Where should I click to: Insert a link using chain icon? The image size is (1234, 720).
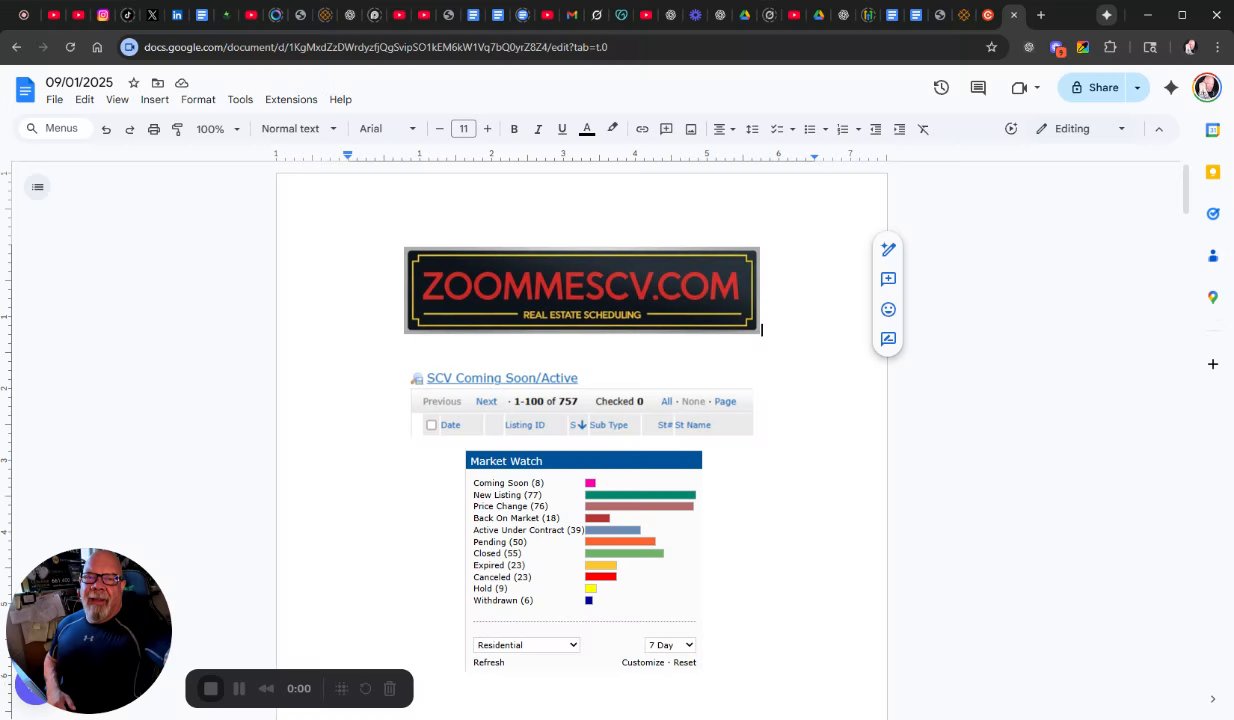coord(642,129)
